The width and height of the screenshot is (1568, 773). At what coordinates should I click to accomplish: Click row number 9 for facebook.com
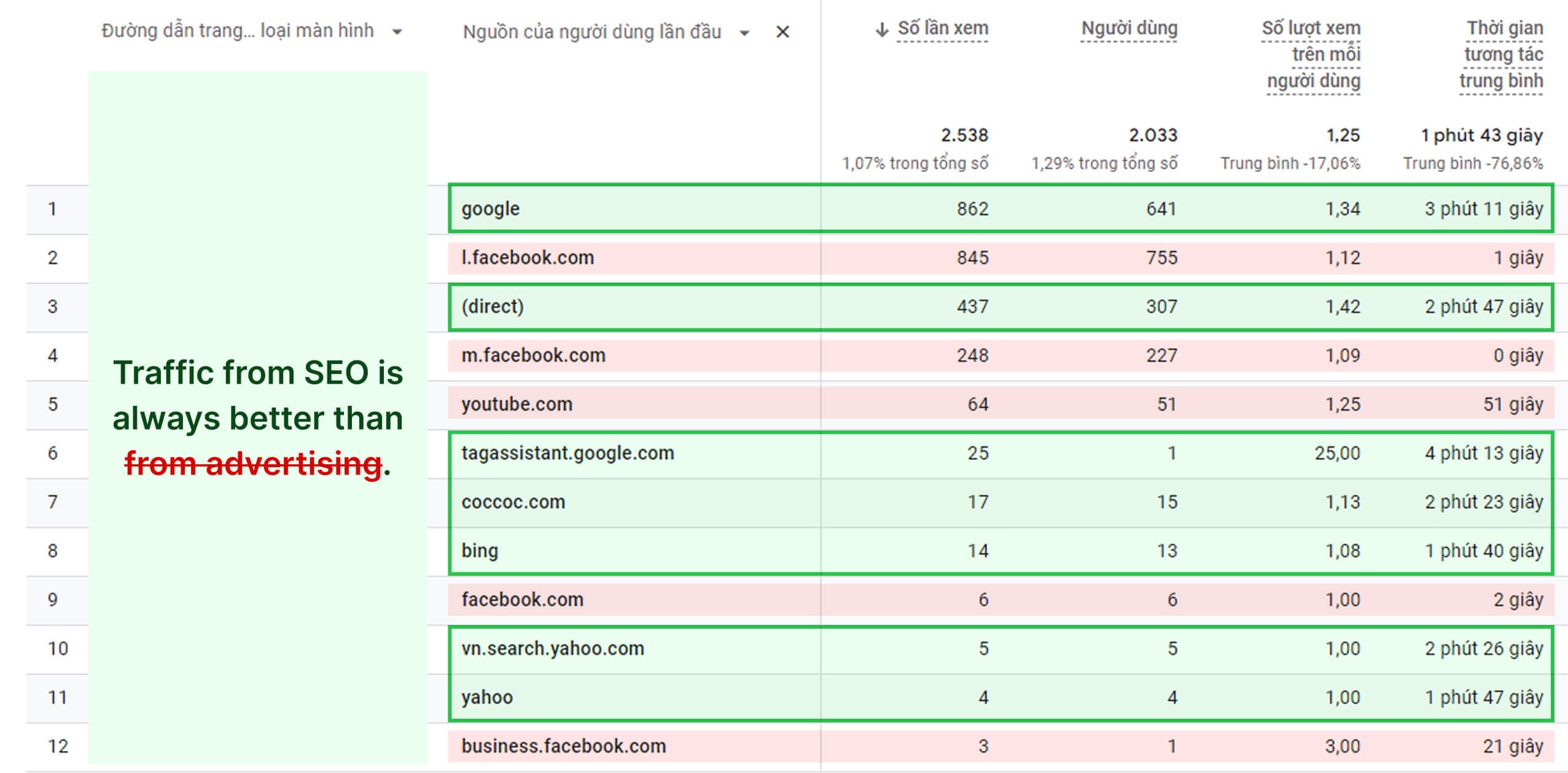coord(53,599)
